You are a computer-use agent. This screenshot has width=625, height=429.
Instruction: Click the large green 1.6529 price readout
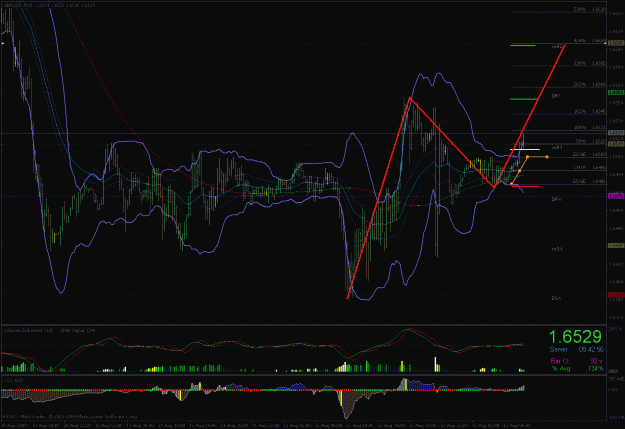coord(575,337)
